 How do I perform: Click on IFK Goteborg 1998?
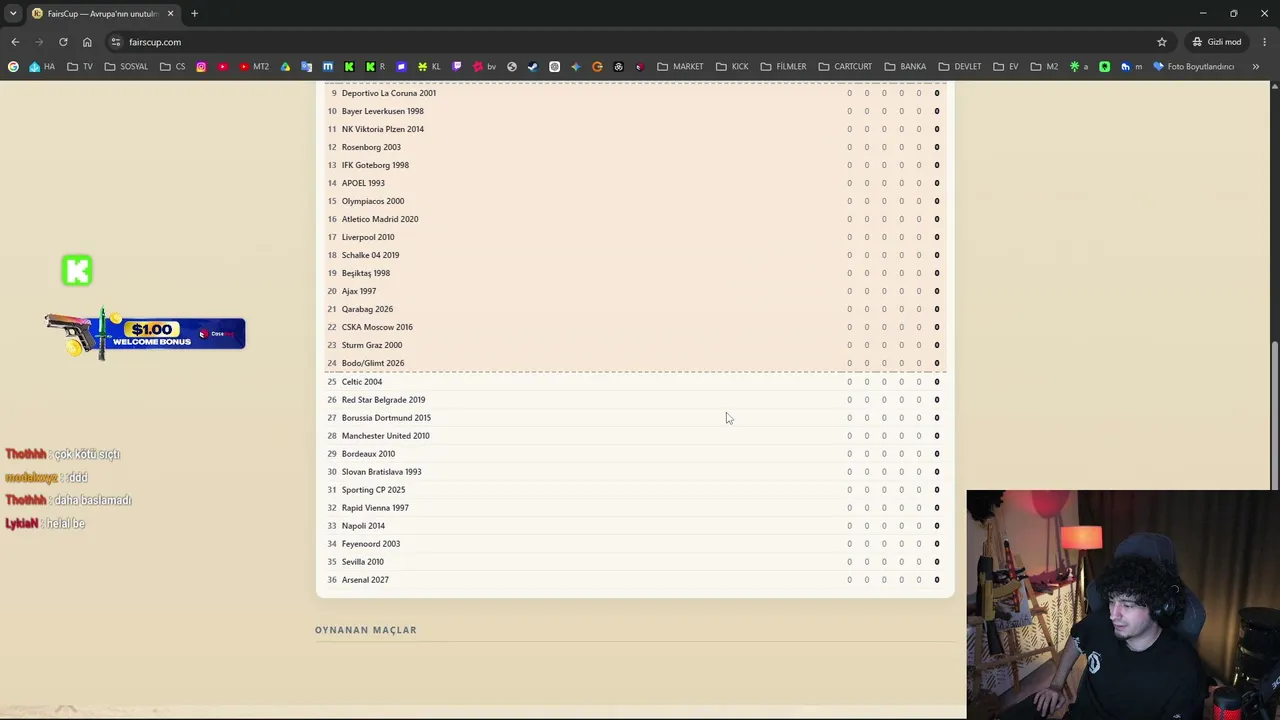(375, 165)
